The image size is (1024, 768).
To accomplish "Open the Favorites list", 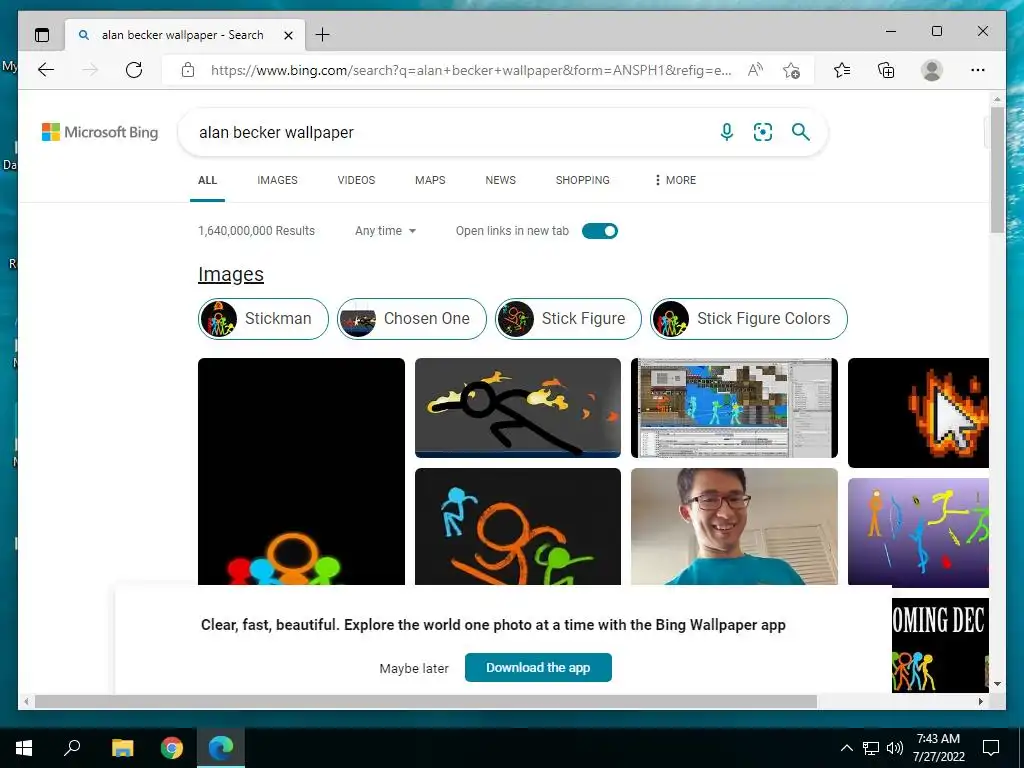I will [842, 70].
